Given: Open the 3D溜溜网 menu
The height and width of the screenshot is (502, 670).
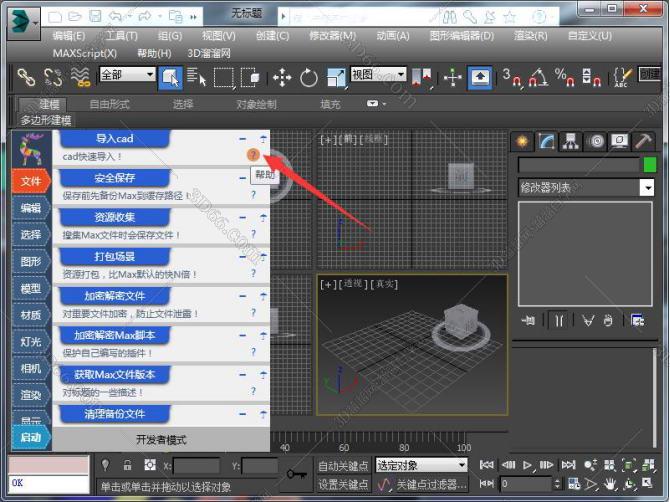Looking at the screenshot, I should 209,53.
